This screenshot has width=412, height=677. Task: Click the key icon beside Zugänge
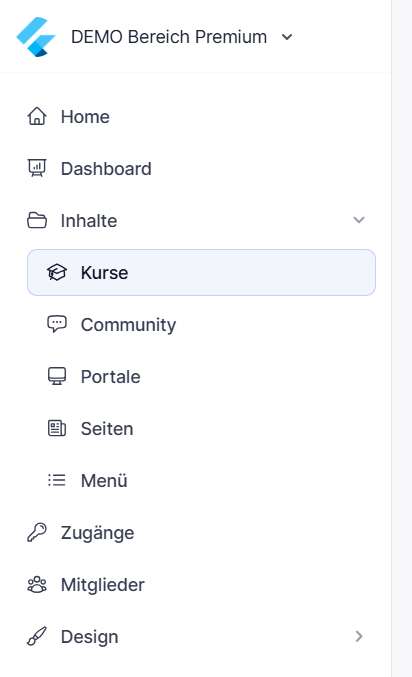point(37,532)
